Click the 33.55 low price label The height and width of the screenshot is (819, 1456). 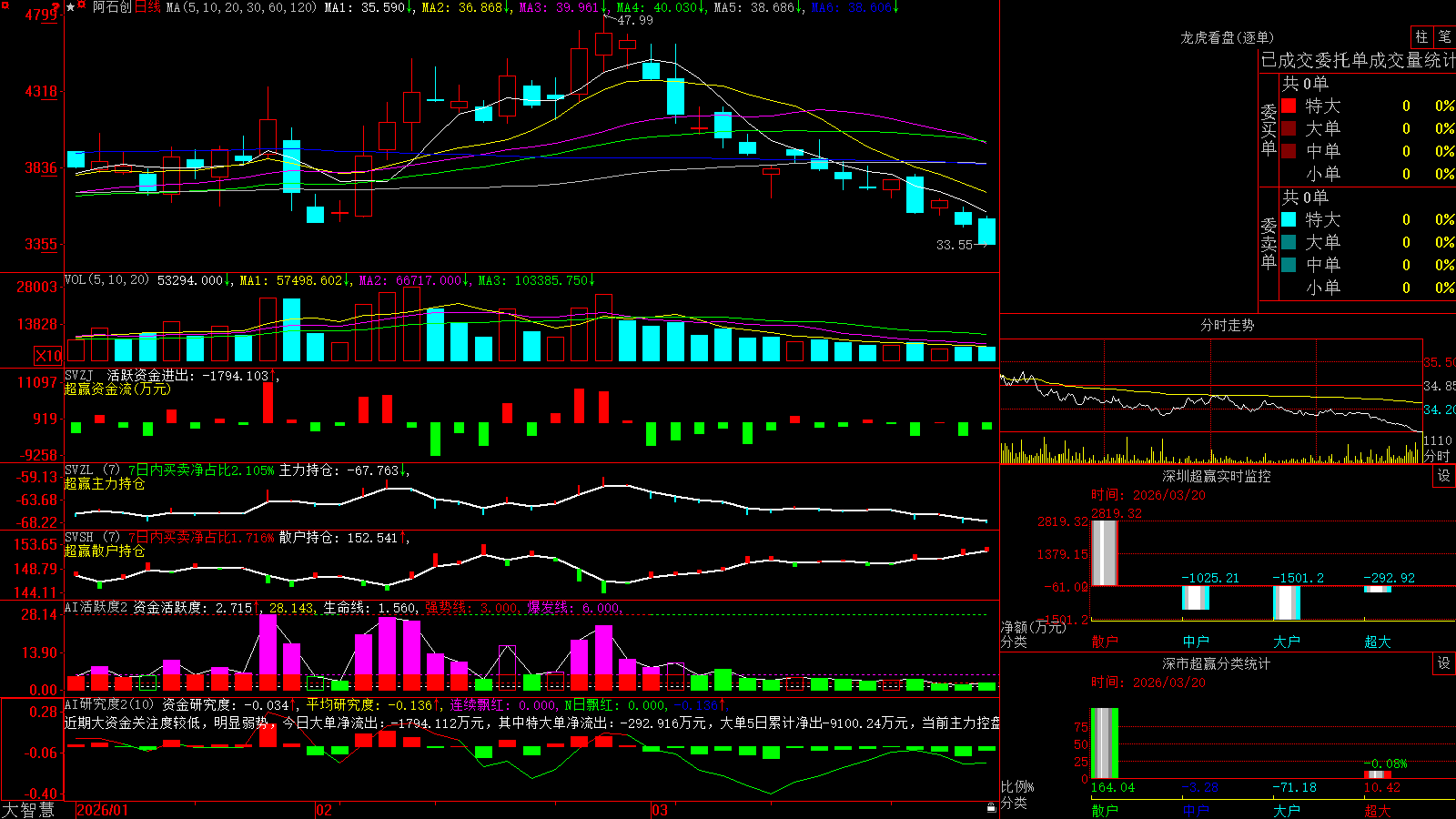click(955, 245)
